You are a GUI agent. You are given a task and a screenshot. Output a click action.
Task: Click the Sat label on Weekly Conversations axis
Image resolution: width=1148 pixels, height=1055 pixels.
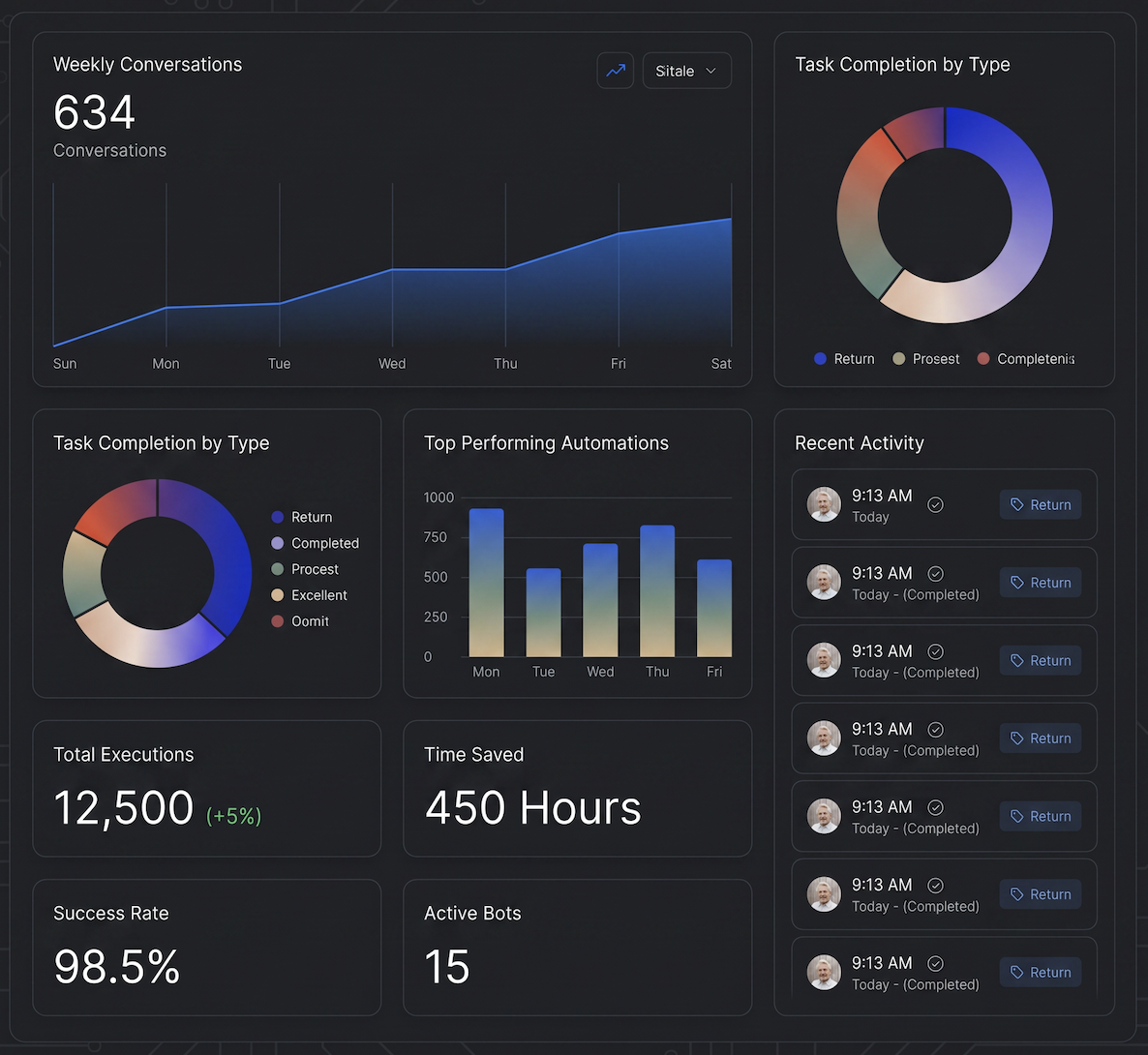coord(721,363)
